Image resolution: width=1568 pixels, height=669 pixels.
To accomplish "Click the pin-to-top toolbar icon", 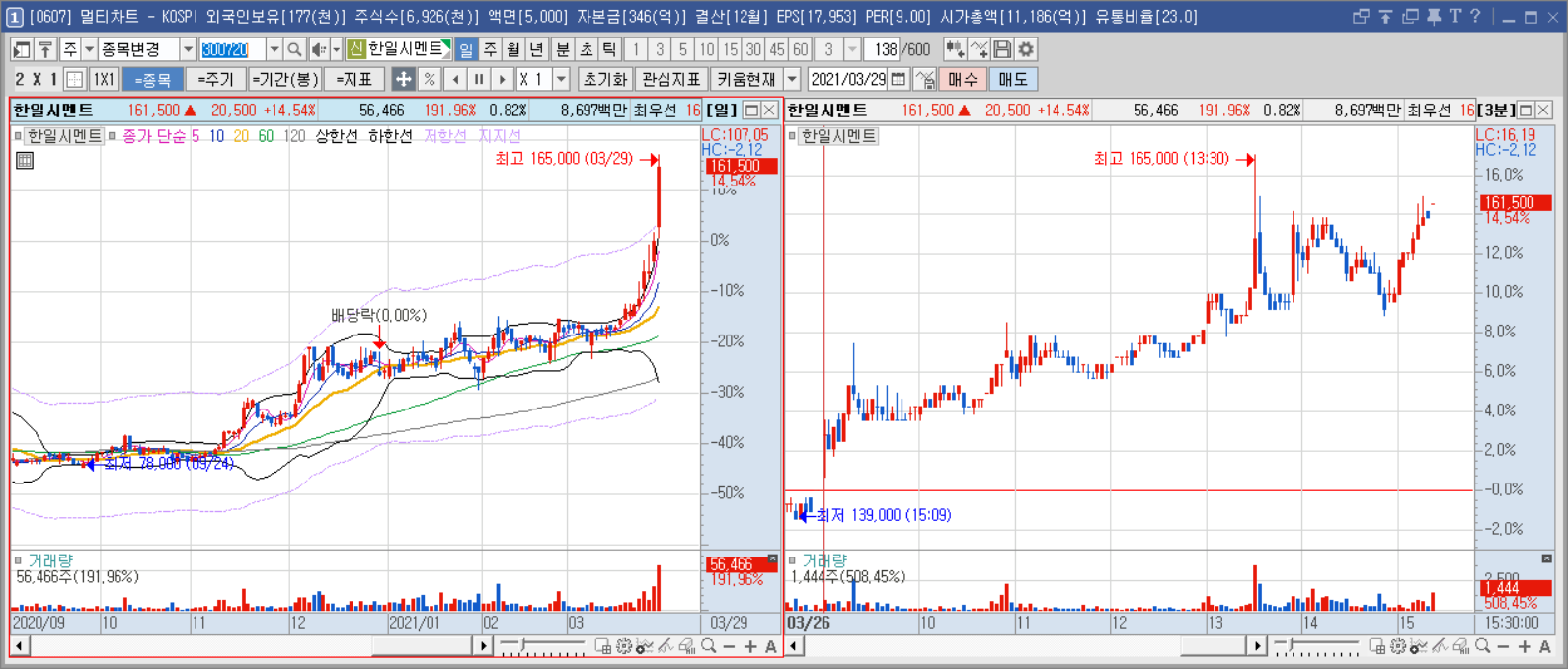I will [x=45, y=49].
